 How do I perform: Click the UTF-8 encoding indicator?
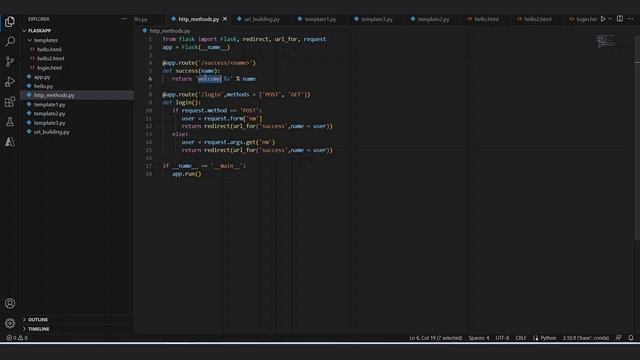click(502, 338)
